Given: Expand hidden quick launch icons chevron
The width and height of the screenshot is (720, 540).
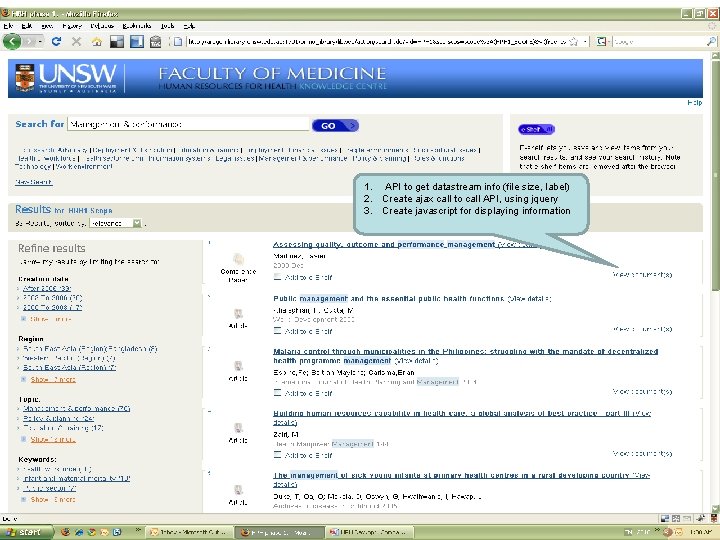Looking at the screenshot, I should [x=138, y=531].
